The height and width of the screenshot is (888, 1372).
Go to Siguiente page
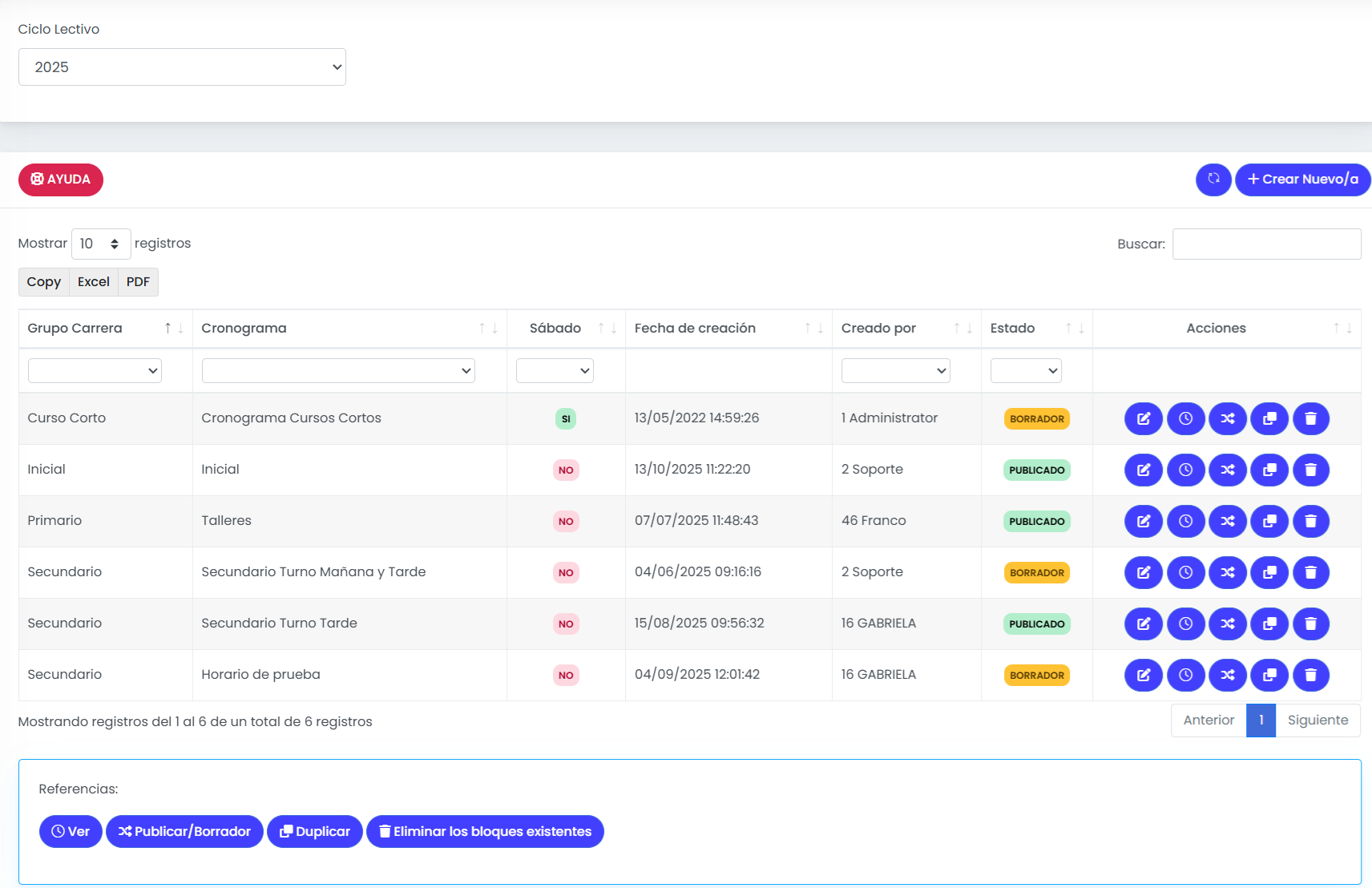[x=1318, y=720]
